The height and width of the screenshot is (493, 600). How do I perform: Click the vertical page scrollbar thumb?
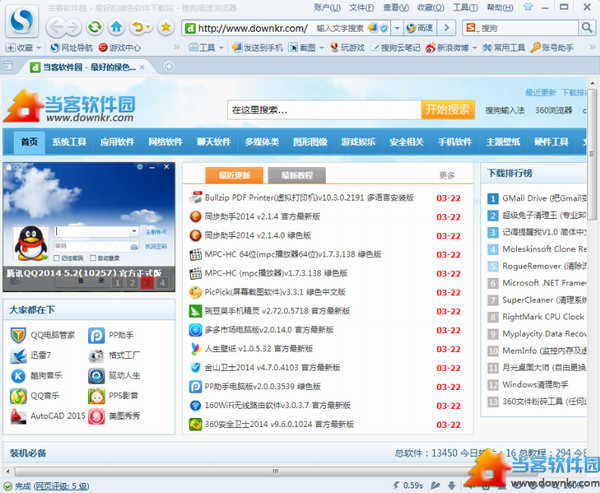coord(592,153)
